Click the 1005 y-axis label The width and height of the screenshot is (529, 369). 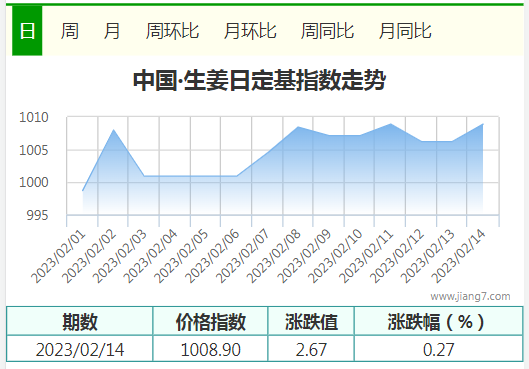coord(34,150)
